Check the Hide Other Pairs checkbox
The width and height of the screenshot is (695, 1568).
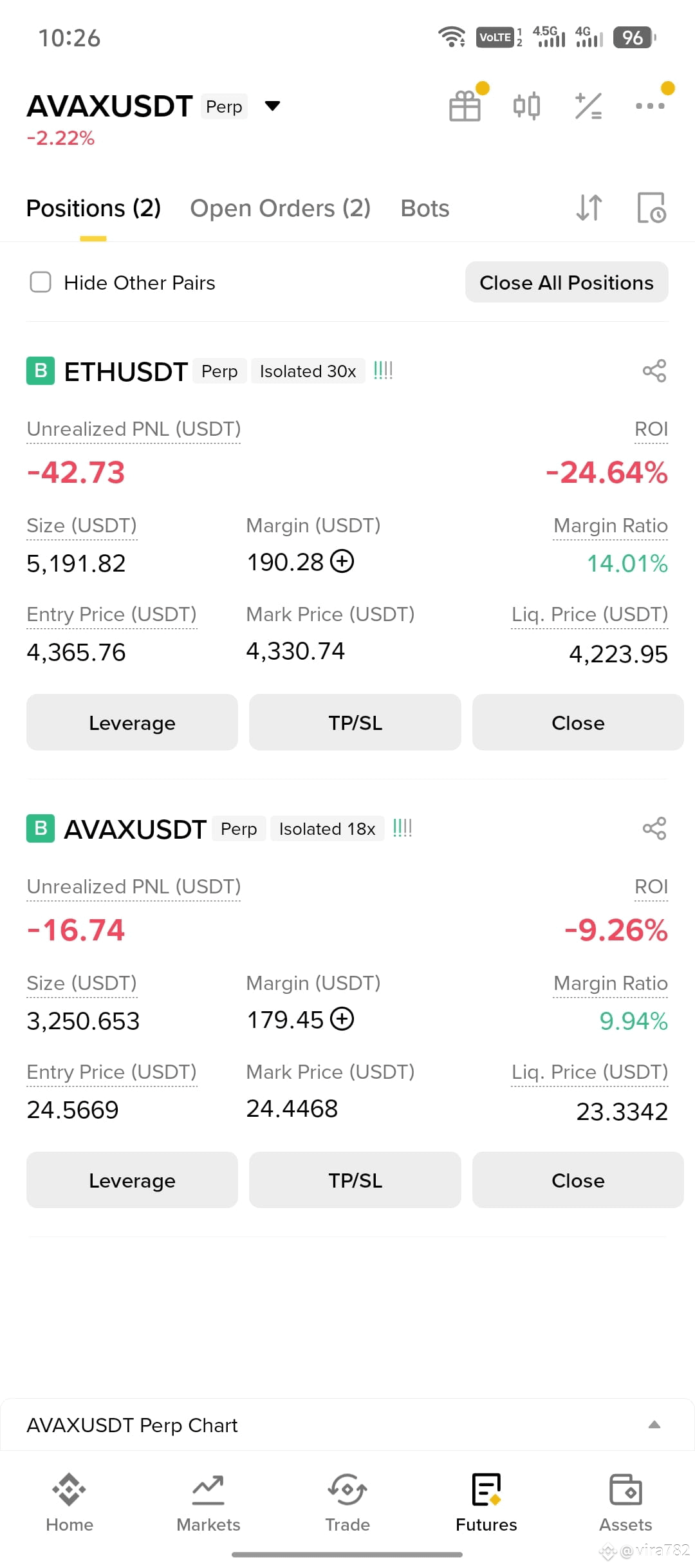point(41,282)
